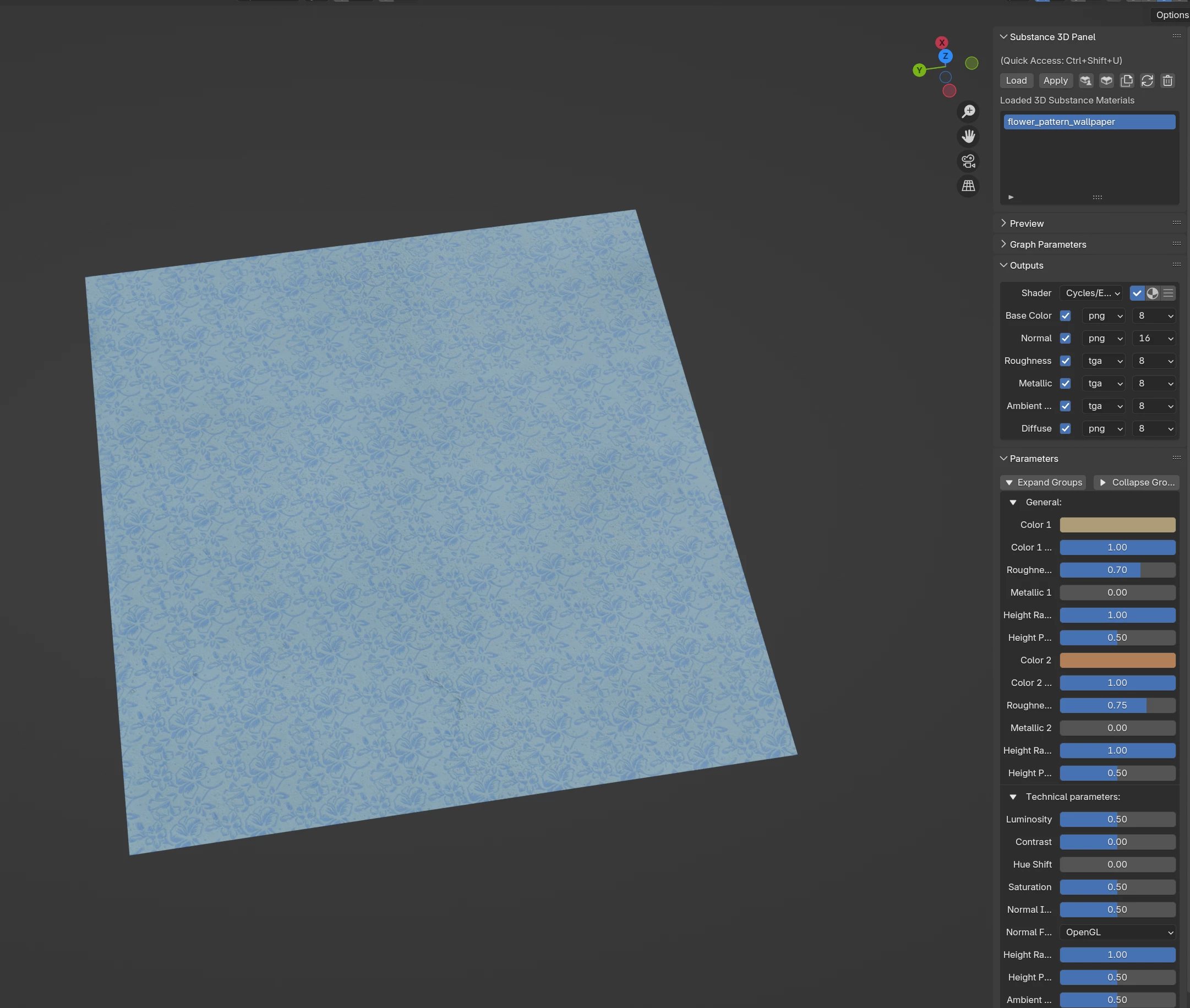
Task: Click the Expand Groups button
Action: [1043, 482]
